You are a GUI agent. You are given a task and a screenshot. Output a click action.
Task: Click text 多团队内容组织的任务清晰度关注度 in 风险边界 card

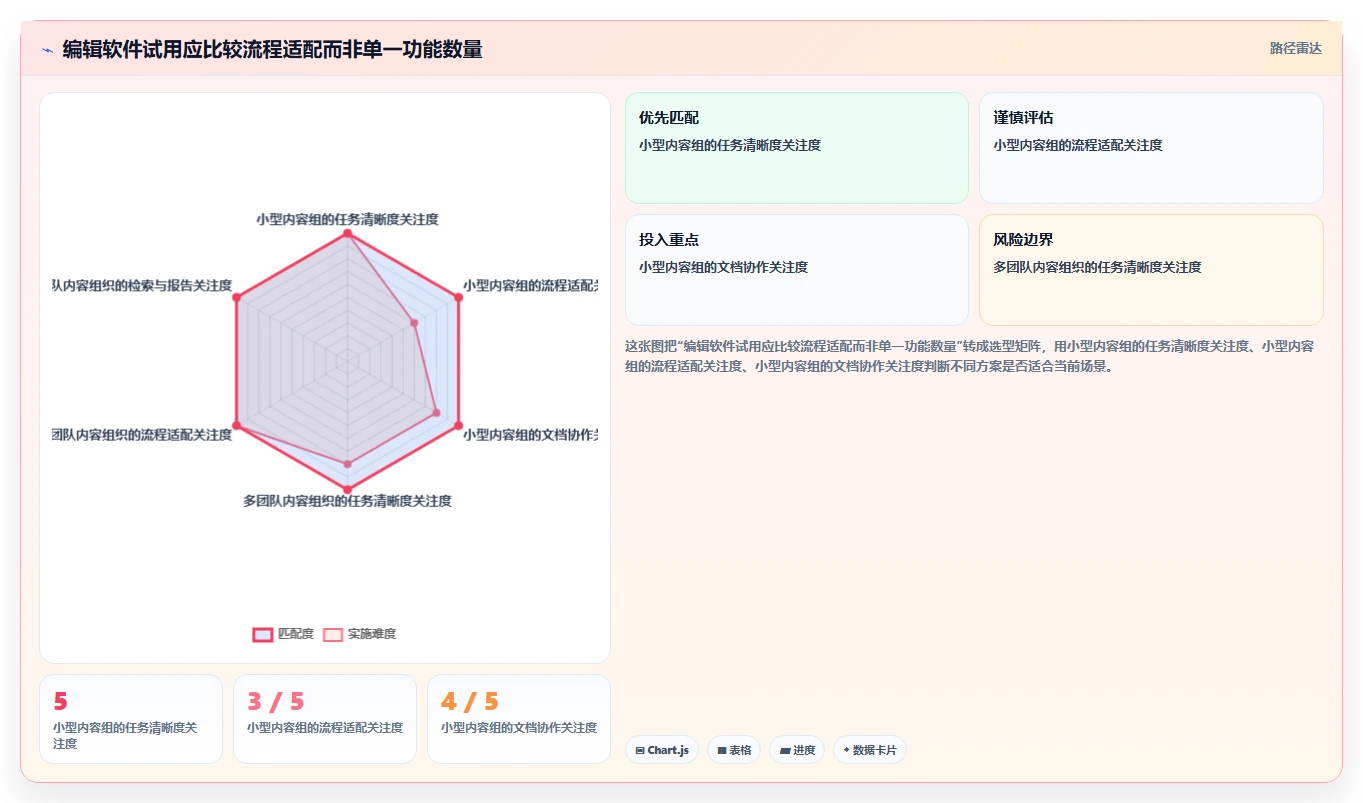(x=1097, y=267)
